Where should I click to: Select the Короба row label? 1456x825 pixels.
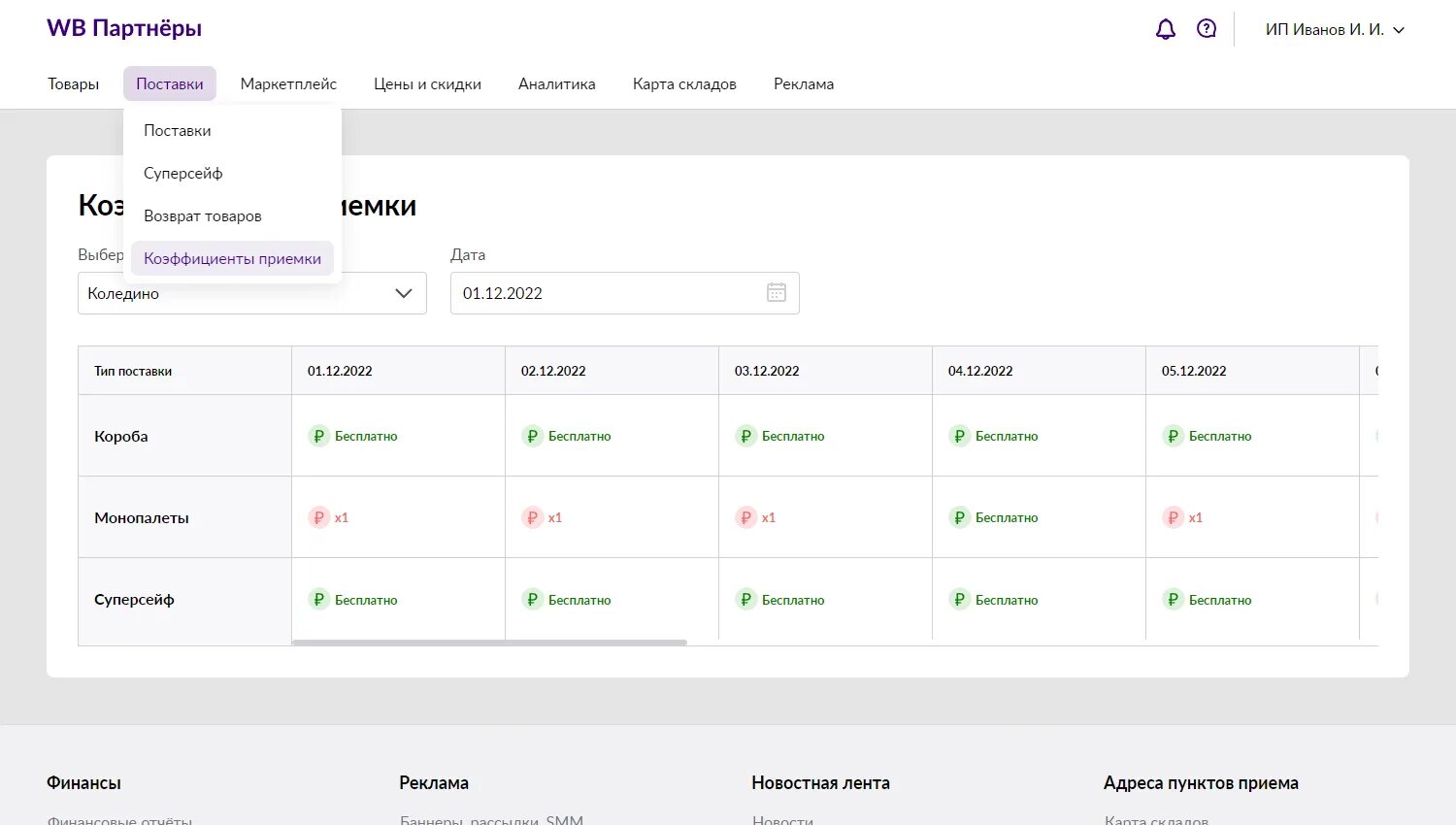click(x=121, y=436)
